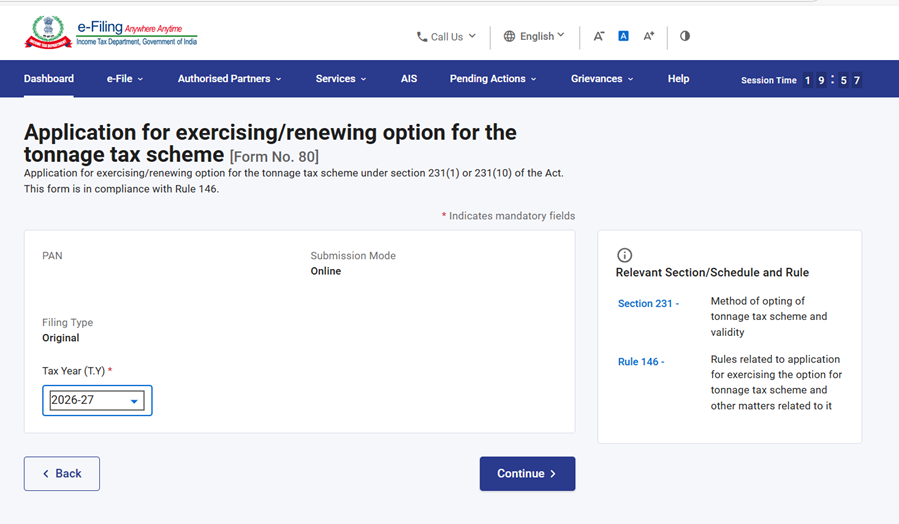Click the info icon above Relevant Section
The width and height of the screenshot is (899, 524).
pyautogui.click(x=625, y=255)
